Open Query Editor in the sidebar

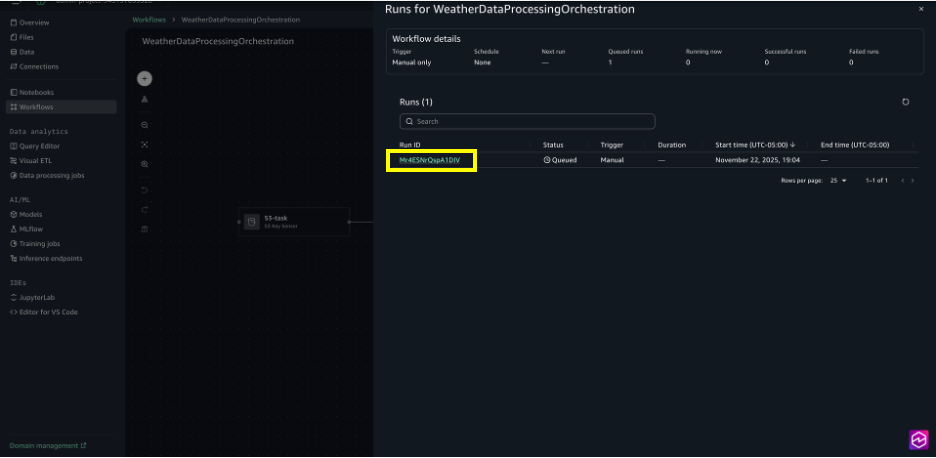(x=39, y=146)
